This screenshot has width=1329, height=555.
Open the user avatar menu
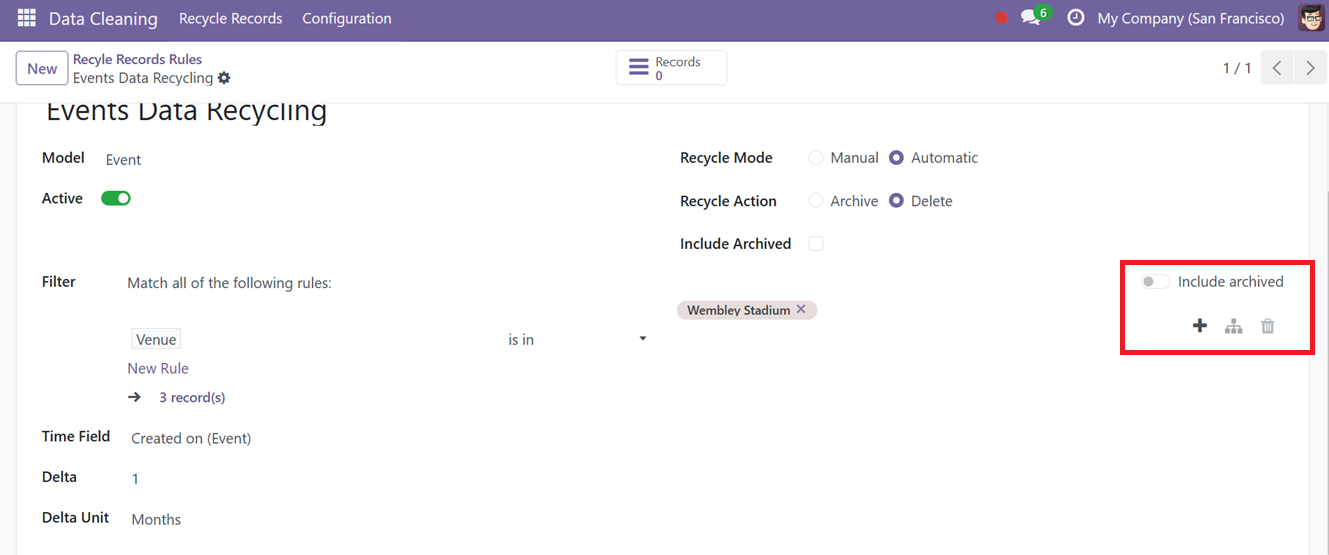pyautogui.click(x=1311, y=18)
